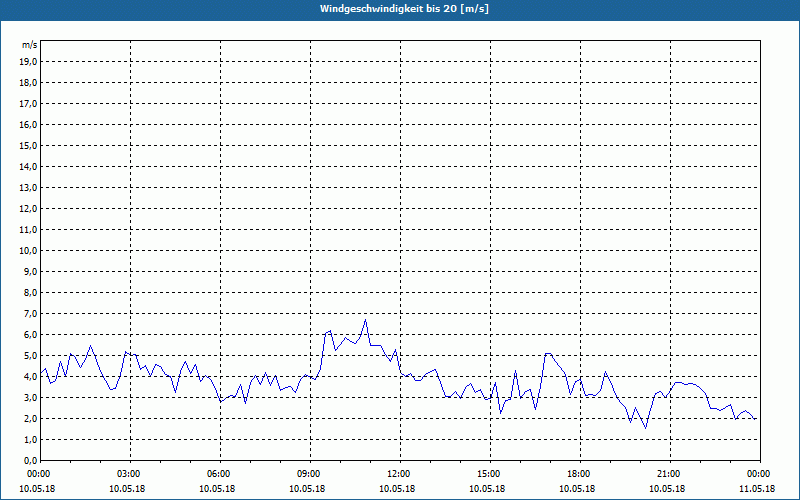
Task: Select date "10.05.18" beneath the 12:00 label
Action: [x=397, y=489]
